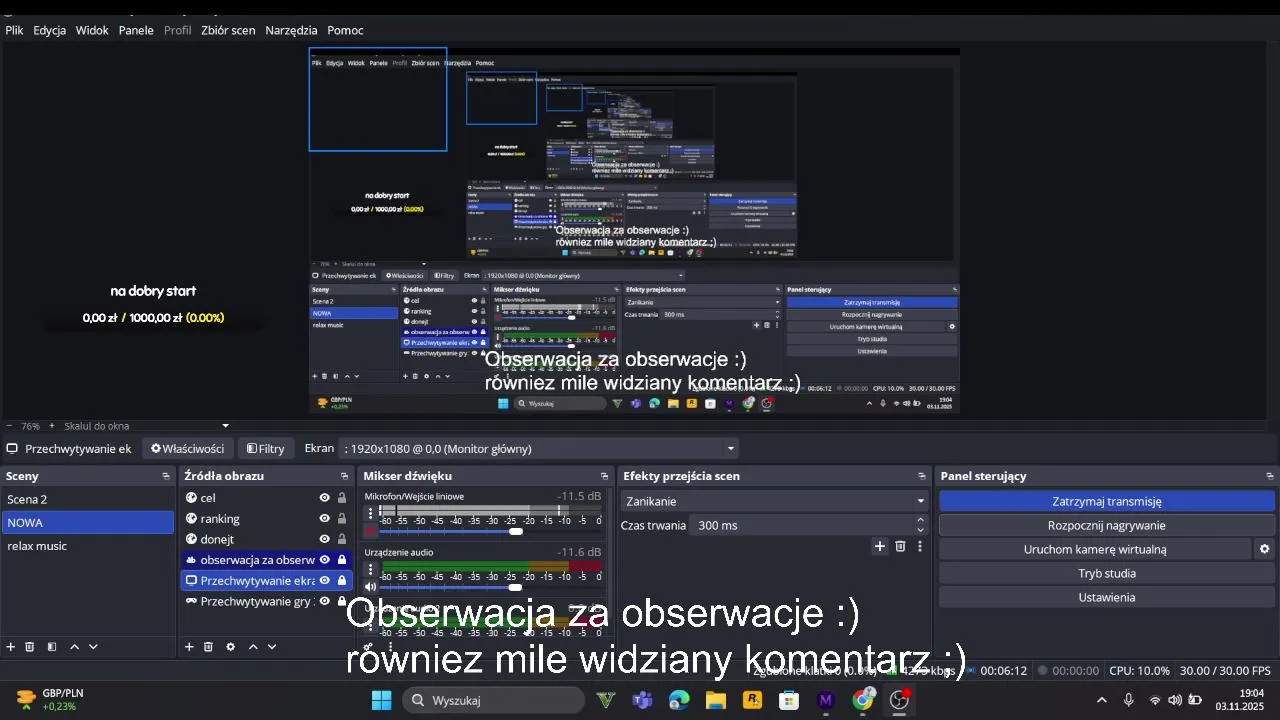Undock the Źródła obrazu panel
This screenshot has height=720, width=1280.
345,476
